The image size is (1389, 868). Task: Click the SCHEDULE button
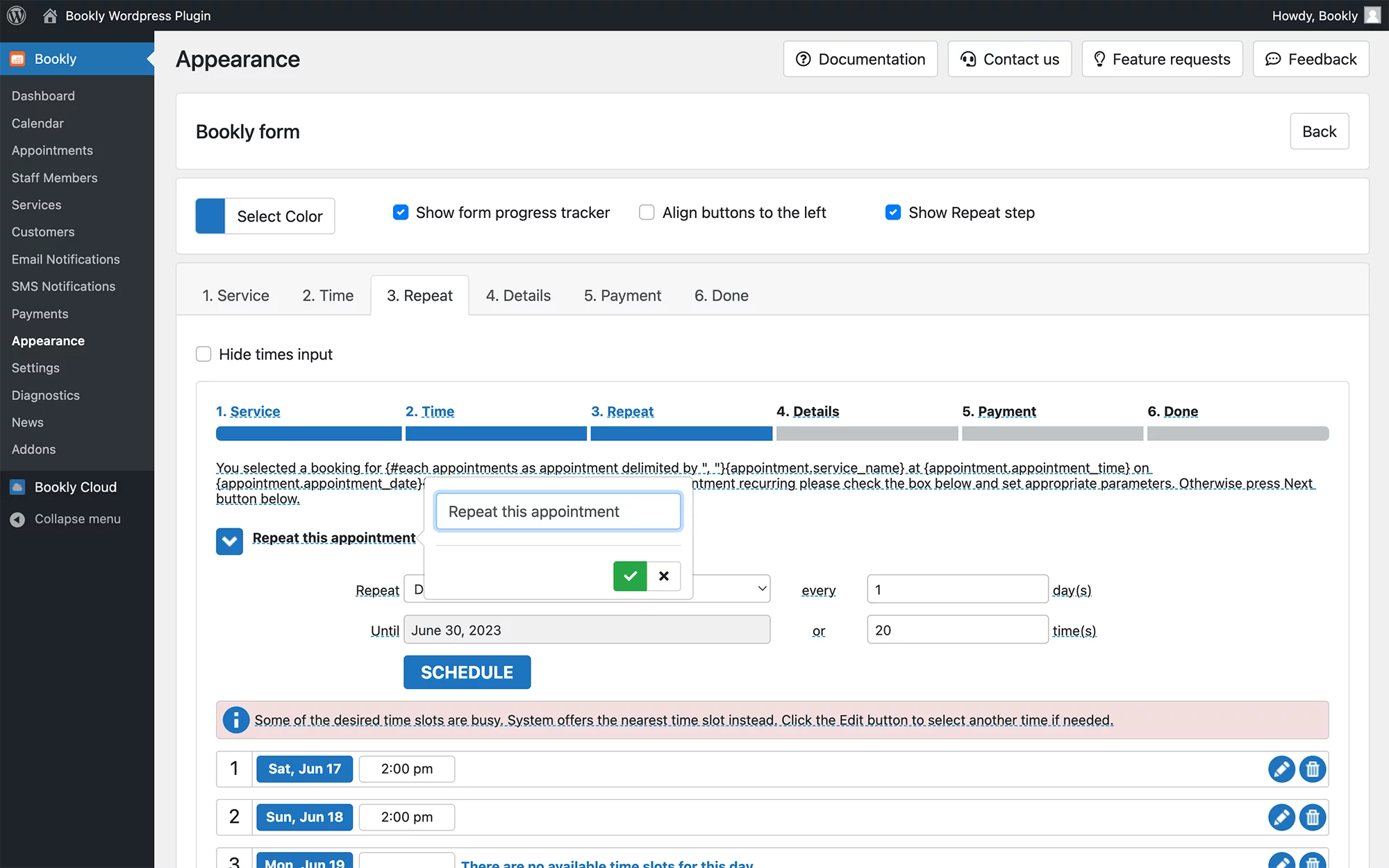click(x=467, y=672)
